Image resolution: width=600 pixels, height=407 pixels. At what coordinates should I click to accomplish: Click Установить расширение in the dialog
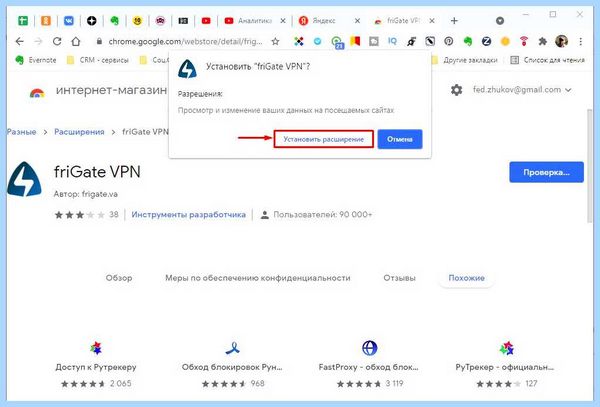324,139
